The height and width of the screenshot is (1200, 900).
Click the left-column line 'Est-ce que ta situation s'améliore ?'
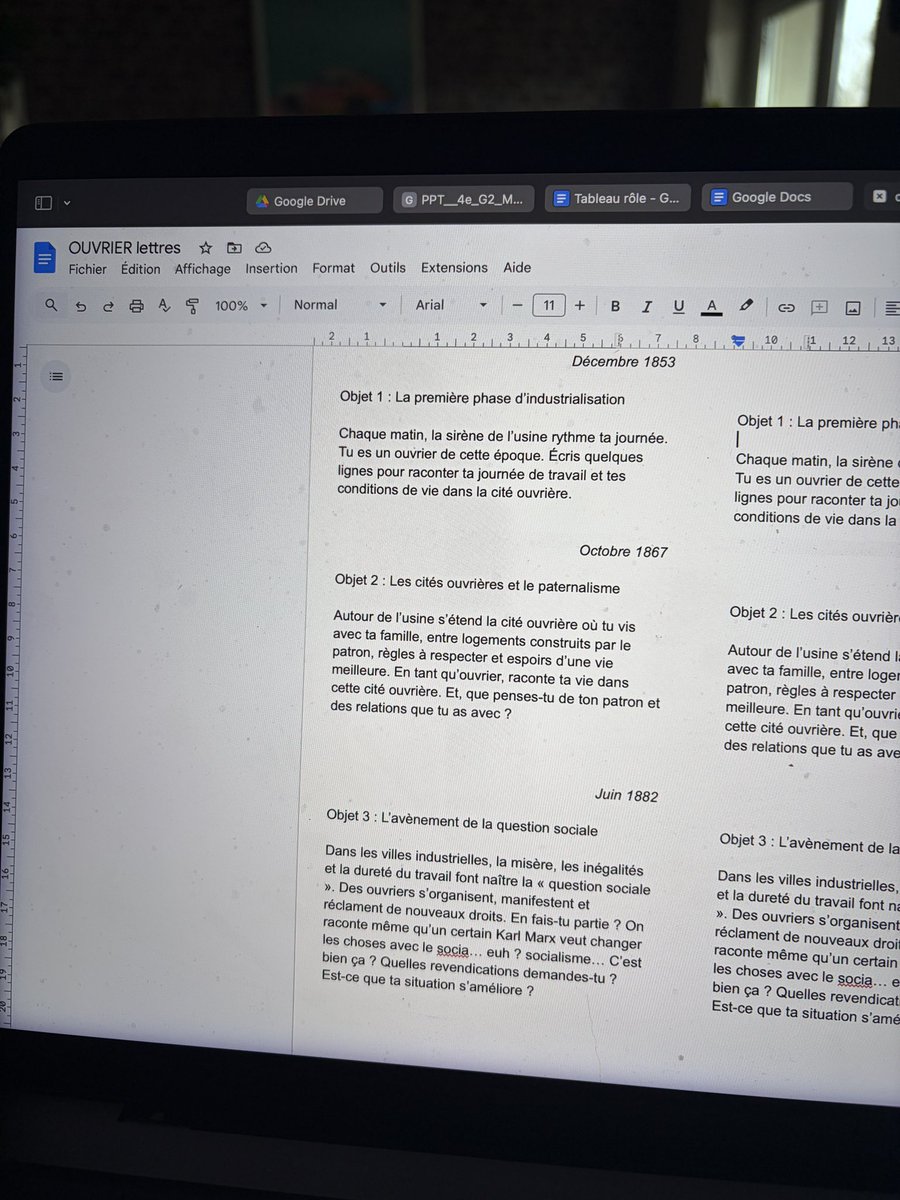[427, 985]
